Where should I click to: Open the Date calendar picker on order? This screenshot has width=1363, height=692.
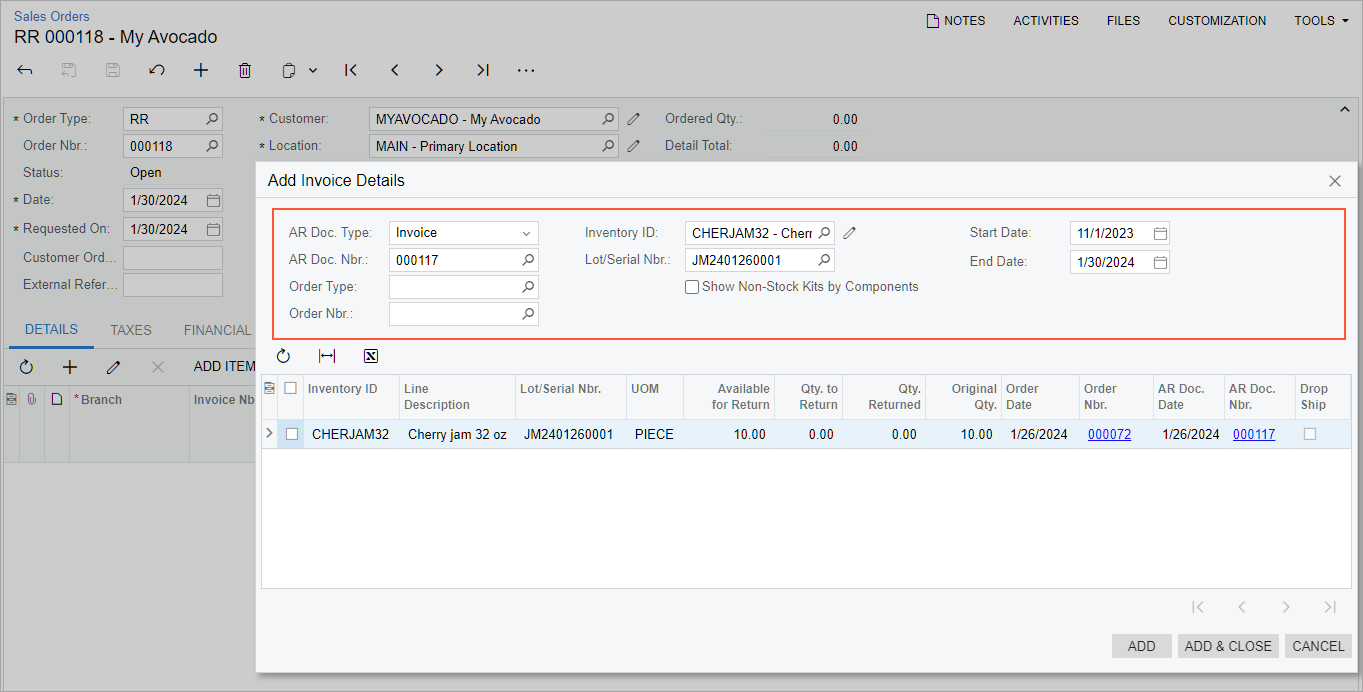click(x=213, y=200)
